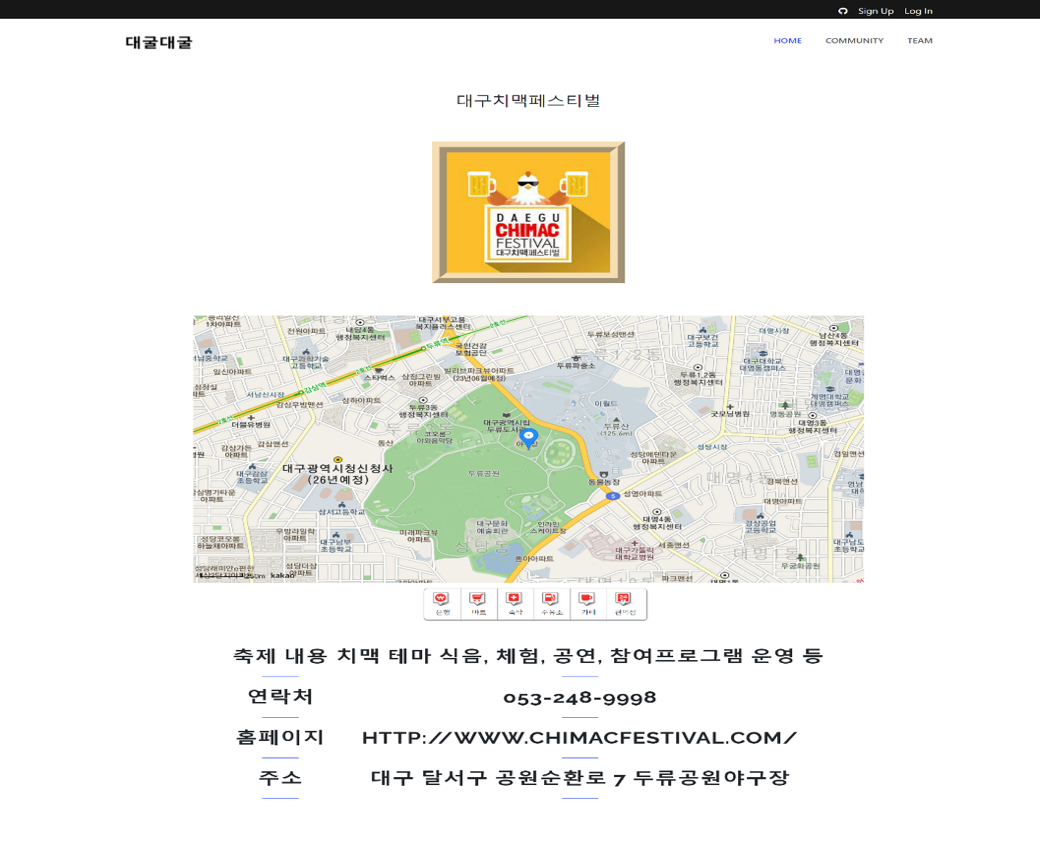Click the 이월드 label on the map
The width and height of the screenshot is (1040, 854).
605,403
